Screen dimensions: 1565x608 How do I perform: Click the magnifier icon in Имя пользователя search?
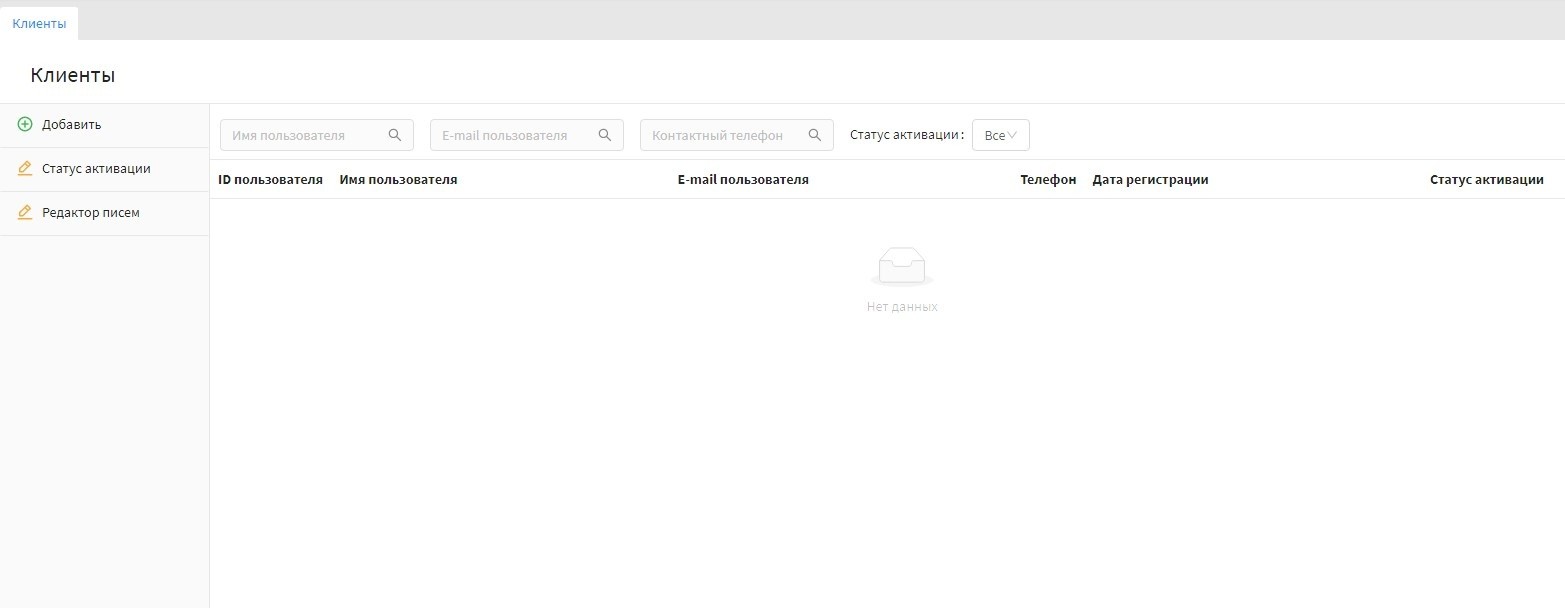pyautogui.click(x=395, y=135)
